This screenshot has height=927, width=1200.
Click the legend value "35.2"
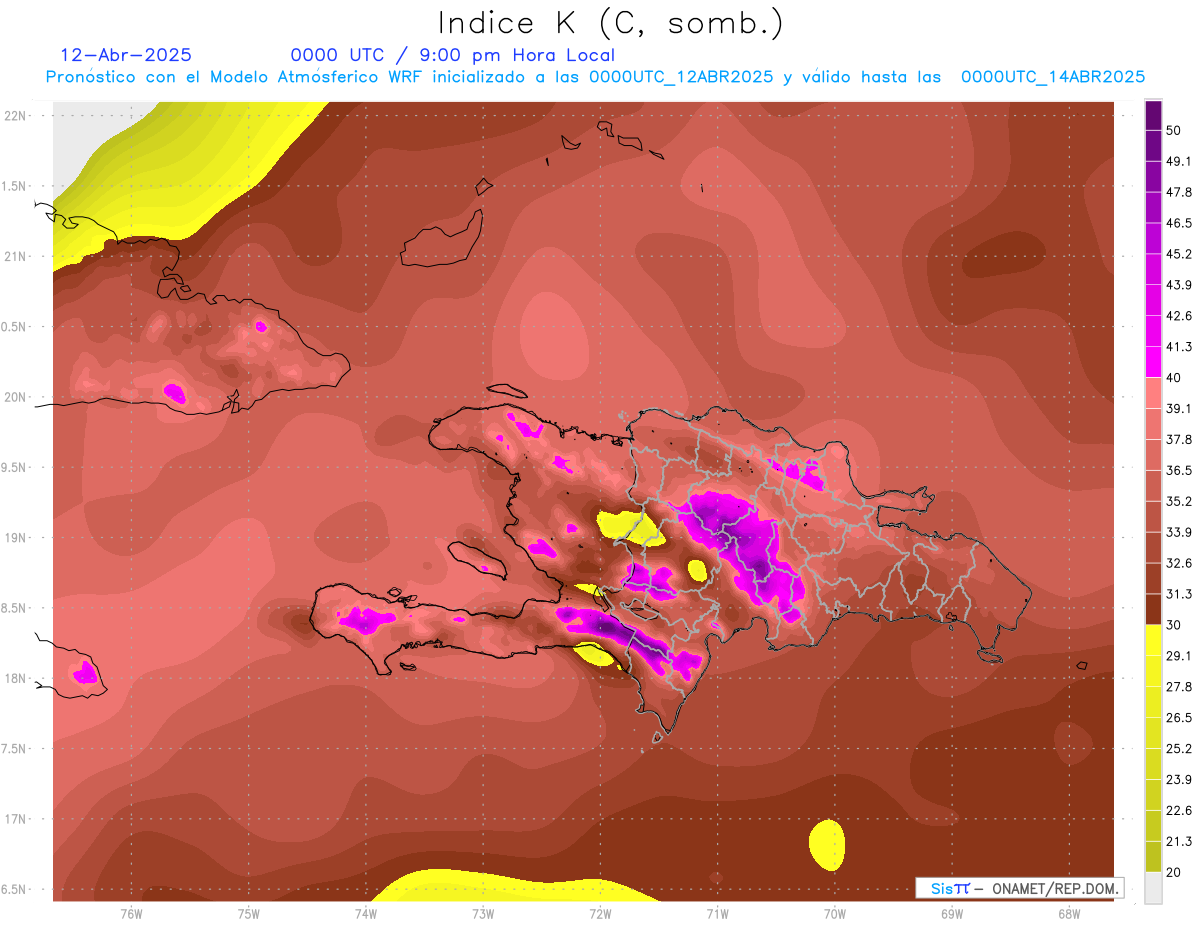(1179, 501)
